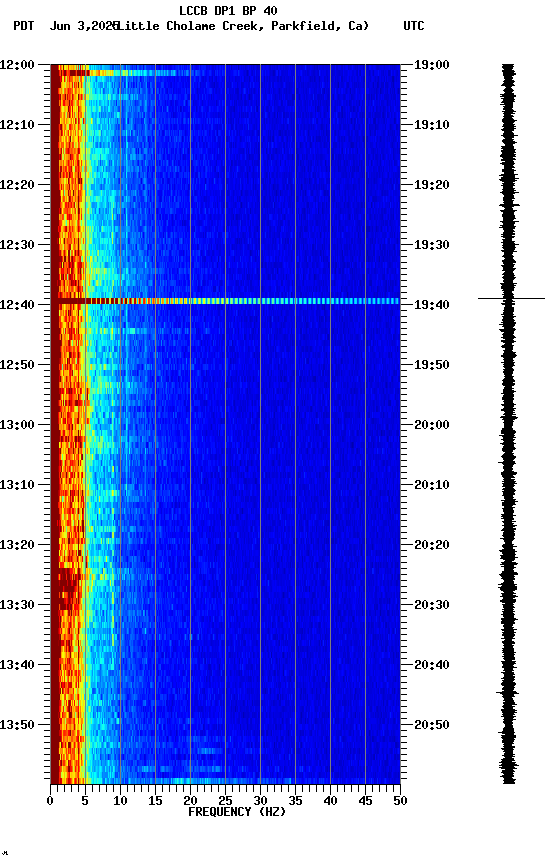Click the 20 Hz axis tick label
The height and width of the screenshot is (864, 552).
pos(190,801)
